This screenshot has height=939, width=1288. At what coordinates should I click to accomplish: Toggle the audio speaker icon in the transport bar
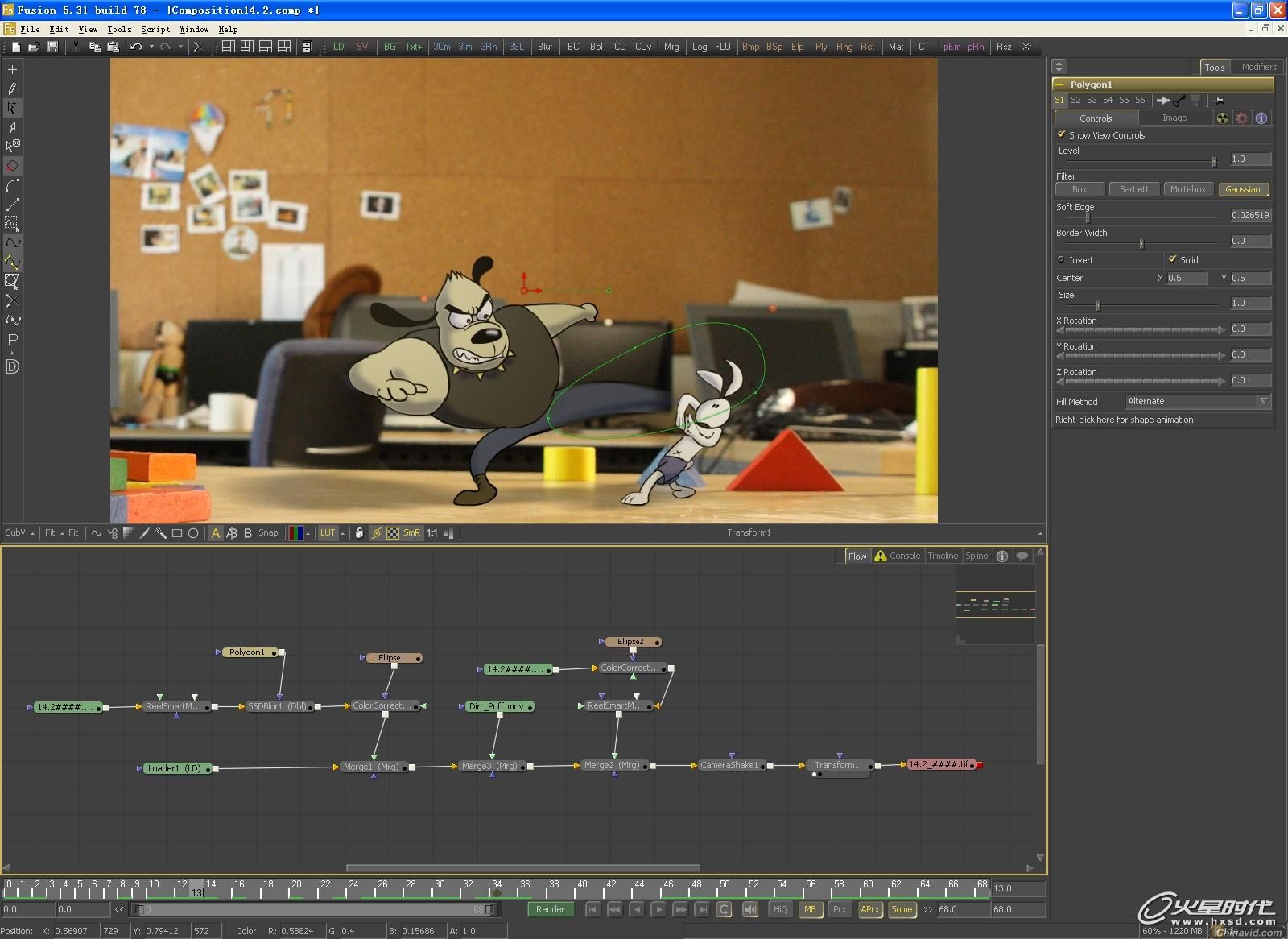coord(750,909)
